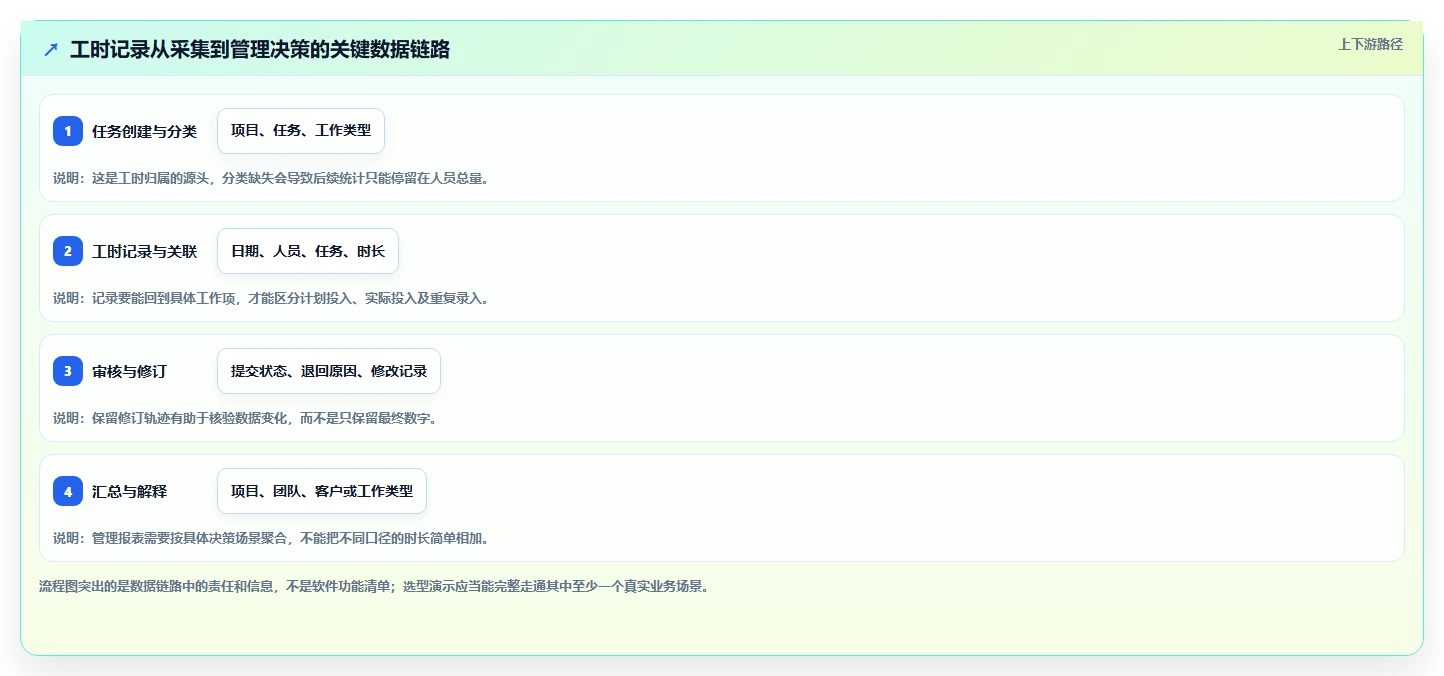Select the 任务创建与分类 step title
Screen dimensions: 1444x676
pos(144,131)
